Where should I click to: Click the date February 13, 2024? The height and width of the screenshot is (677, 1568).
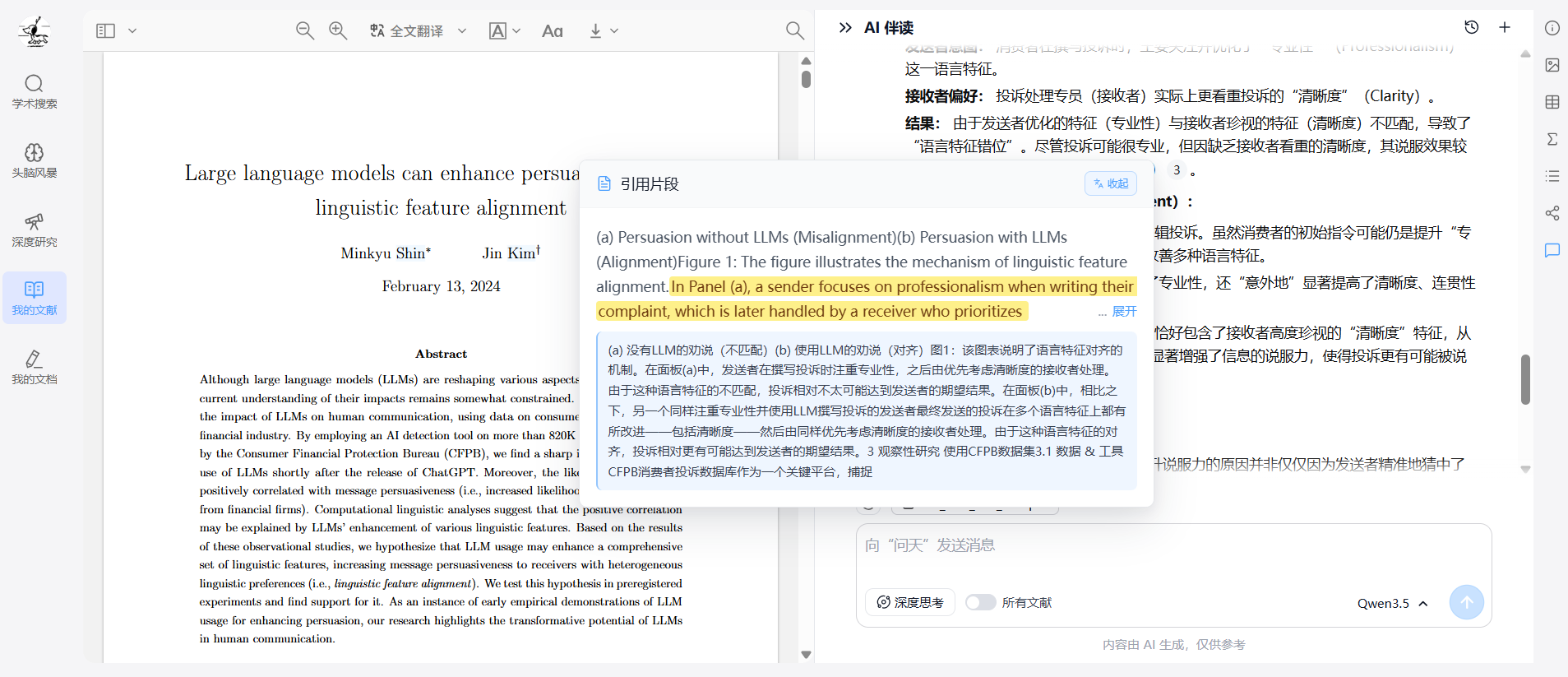[x=441, y=286]
